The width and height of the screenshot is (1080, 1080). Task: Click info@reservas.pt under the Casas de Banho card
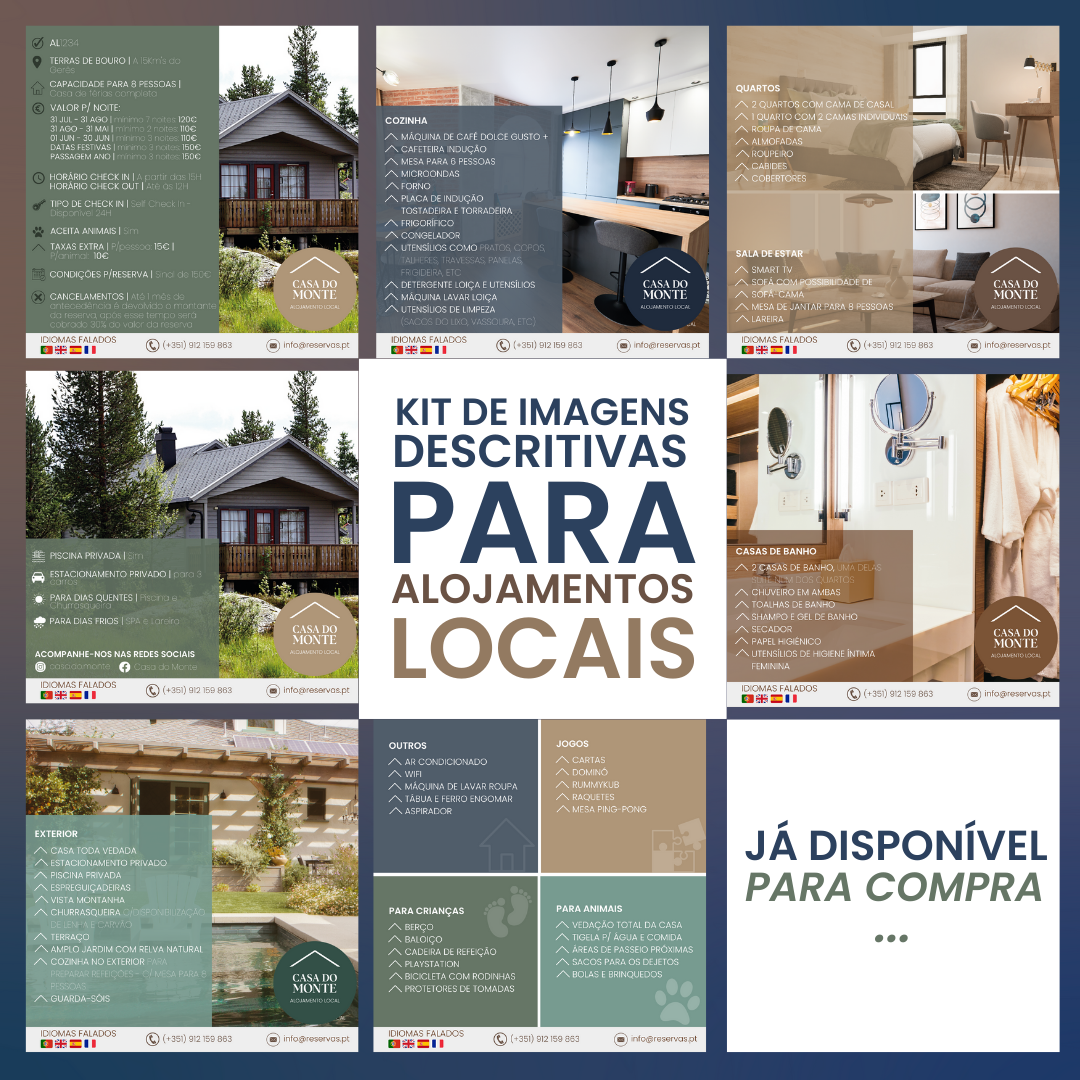pyautogui.click(x=1016, y=694)
